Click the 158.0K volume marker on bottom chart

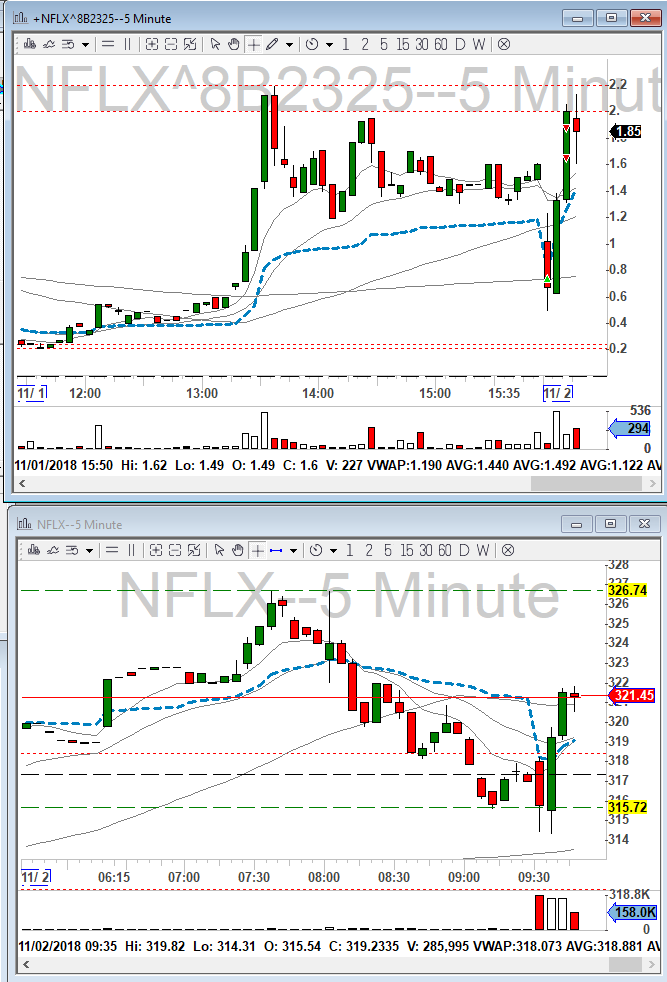click(633, 912)
